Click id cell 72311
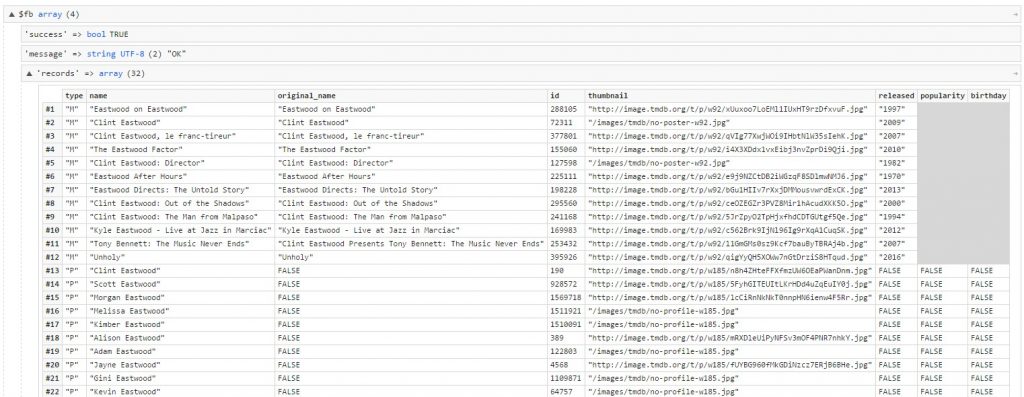 pyautogui.click(x=566, y=122)
